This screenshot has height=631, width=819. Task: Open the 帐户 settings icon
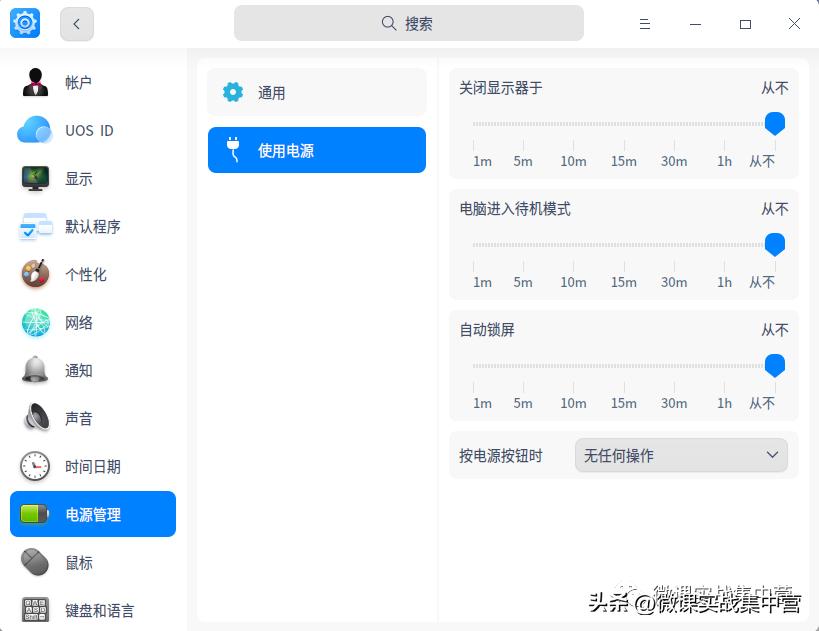pos(36,82)
